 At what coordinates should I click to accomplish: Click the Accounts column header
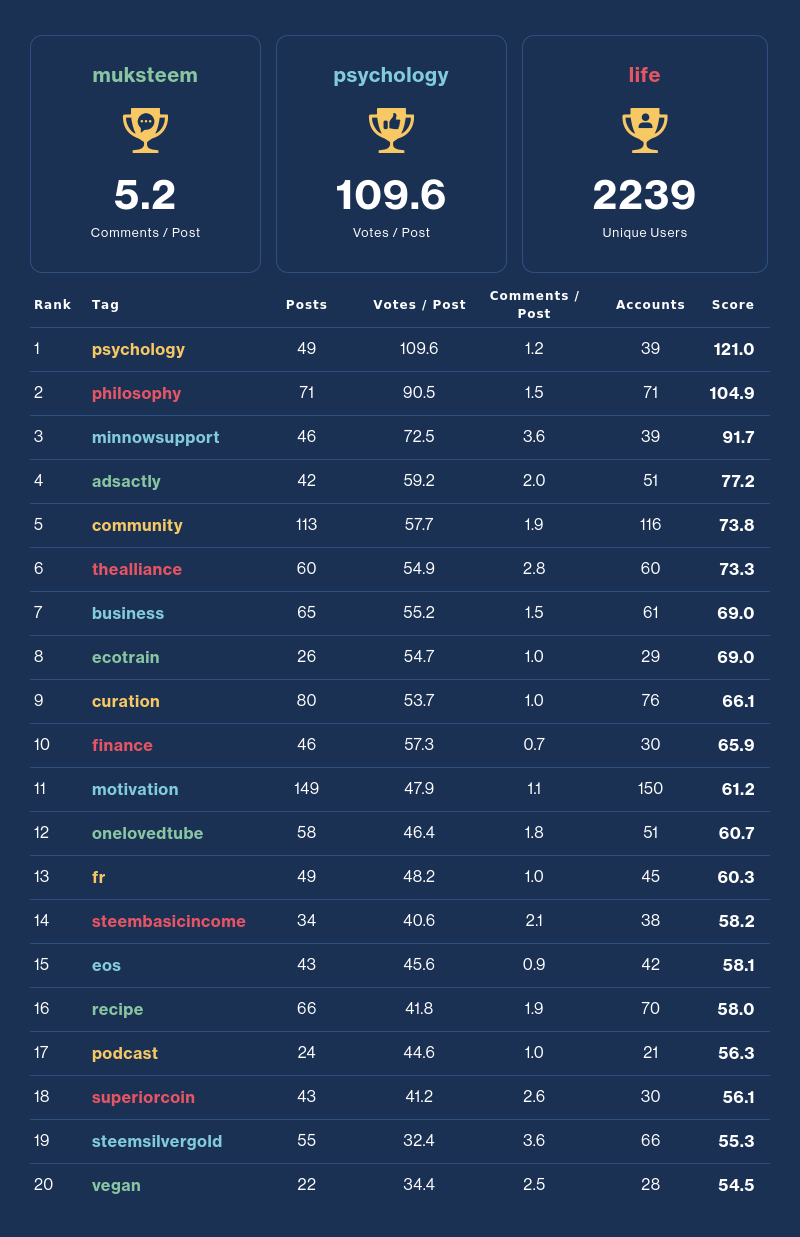click(x=651, y=305)
